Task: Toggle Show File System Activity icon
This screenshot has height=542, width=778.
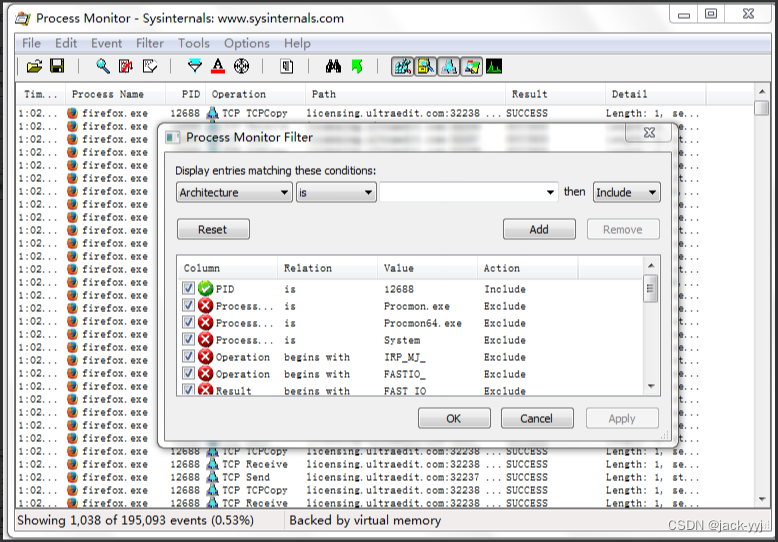Action: (x=426, y=67)
